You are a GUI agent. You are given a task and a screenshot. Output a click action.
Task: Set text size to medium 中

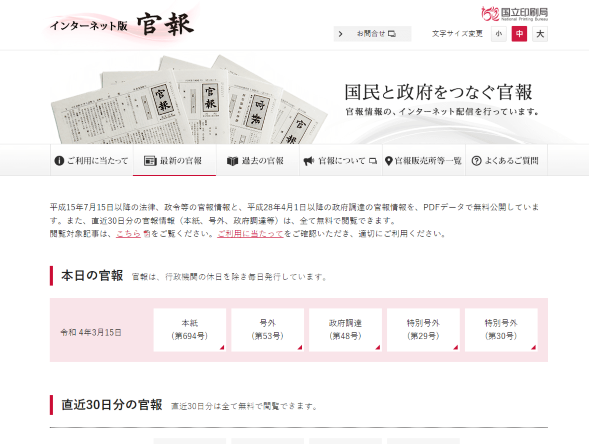[x=519, y=34]
